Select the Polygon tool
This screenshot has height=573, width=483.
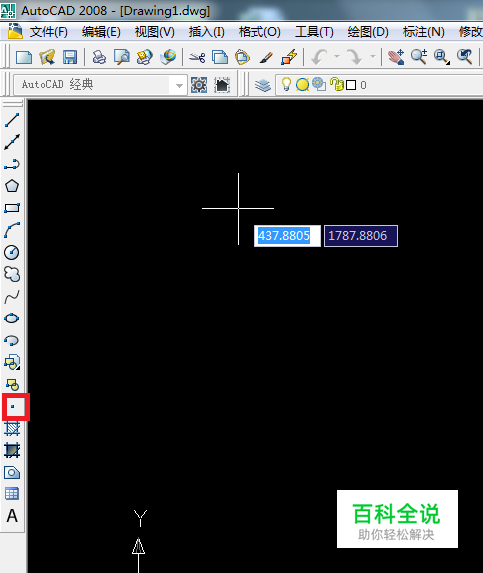[12, 186]
